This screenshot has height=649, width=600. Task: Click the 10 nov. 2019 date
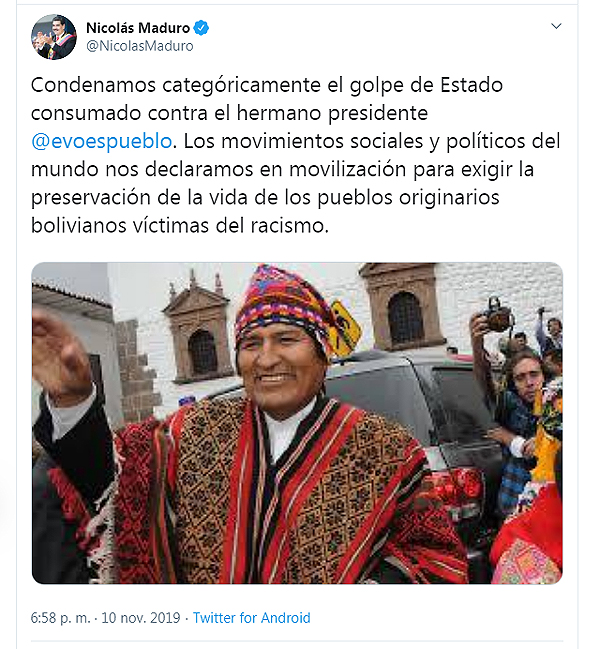click(141, 618)
